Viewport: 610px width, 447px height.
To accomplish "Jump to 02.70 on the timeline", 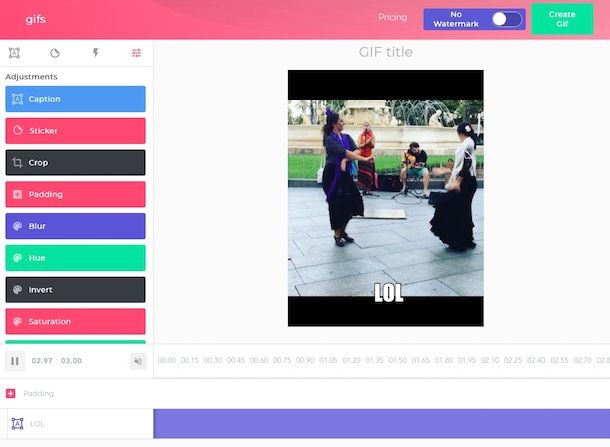I will click(582, 360).
